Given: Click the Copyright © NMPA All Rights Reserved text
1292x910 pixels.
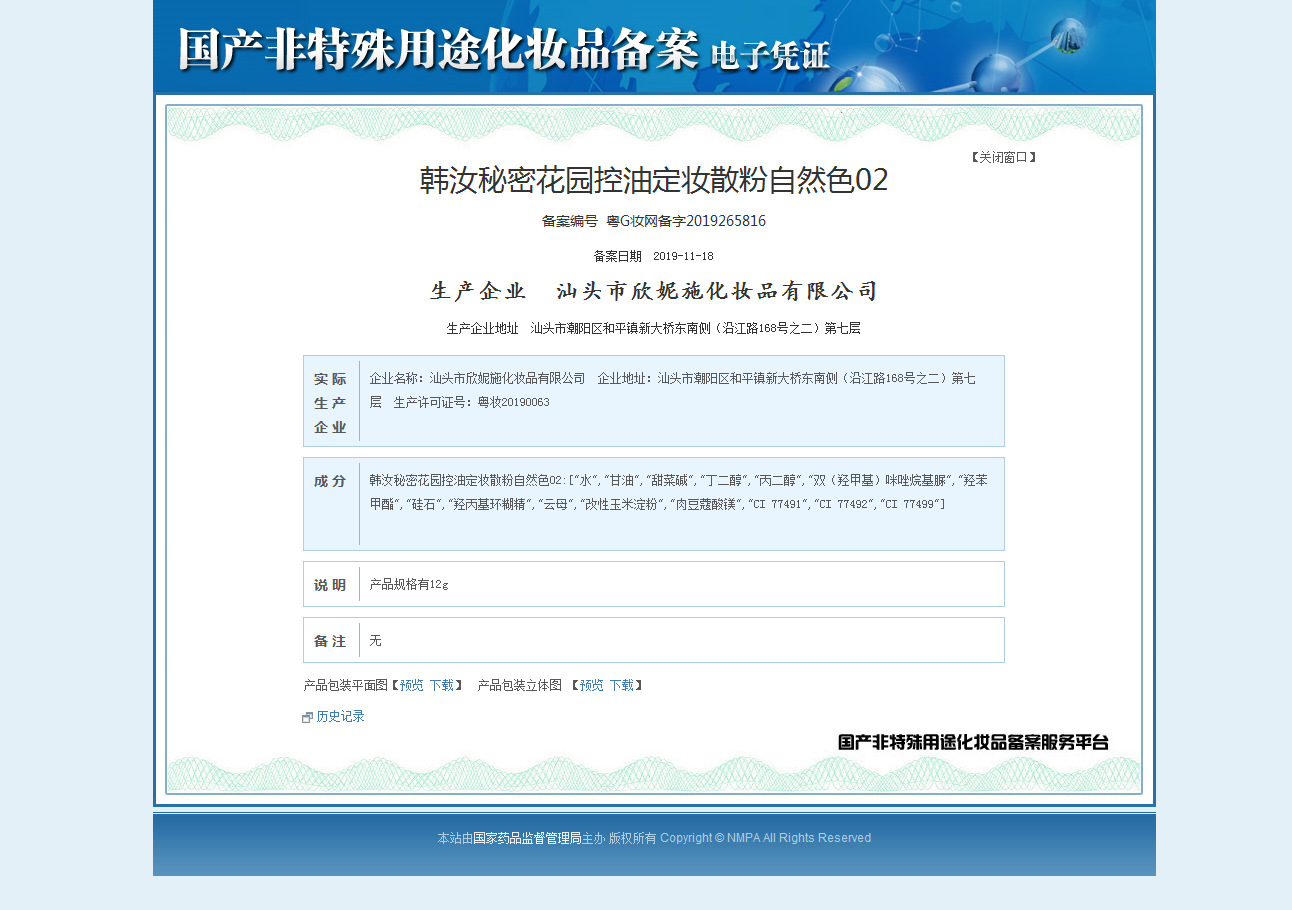Looking at the screenshot, I should click(765, 838).
